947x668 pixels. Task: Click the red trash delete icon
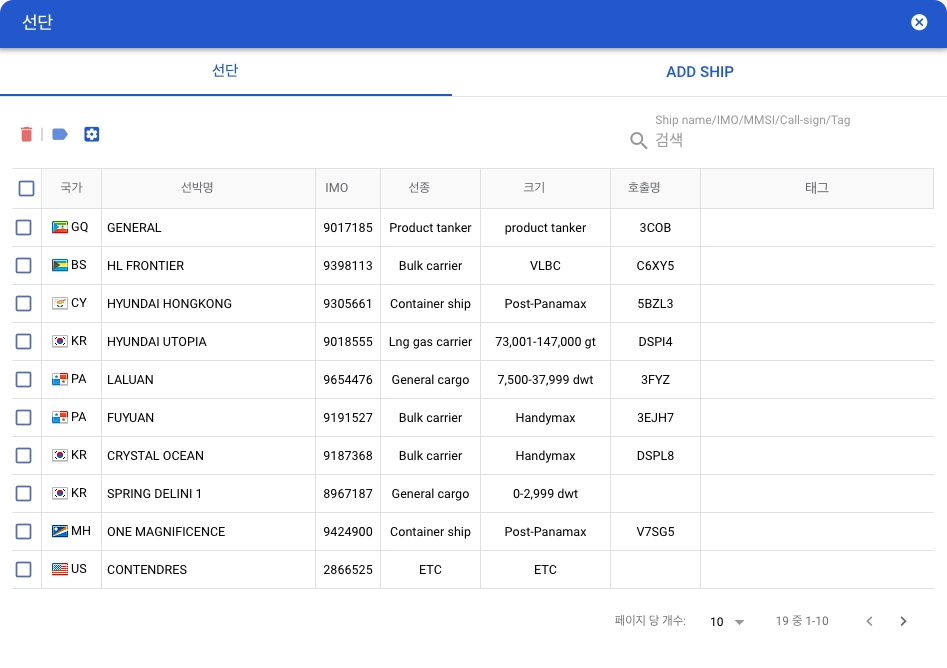click(x=27, y=134)
